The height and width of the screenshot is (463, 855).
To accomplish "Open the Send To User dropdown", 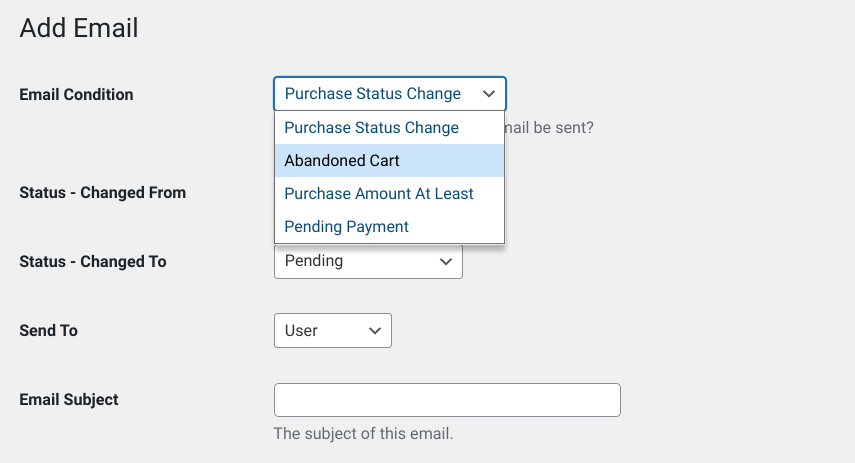I will tap(333, 330).
